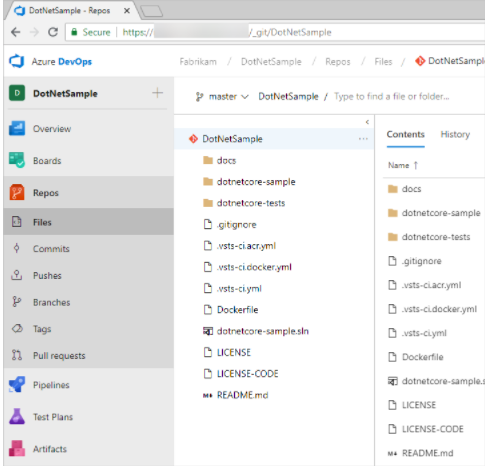Click Files in the top breadcrumb
This screenshot has height=466, width=485.
[x=383, y=62]
